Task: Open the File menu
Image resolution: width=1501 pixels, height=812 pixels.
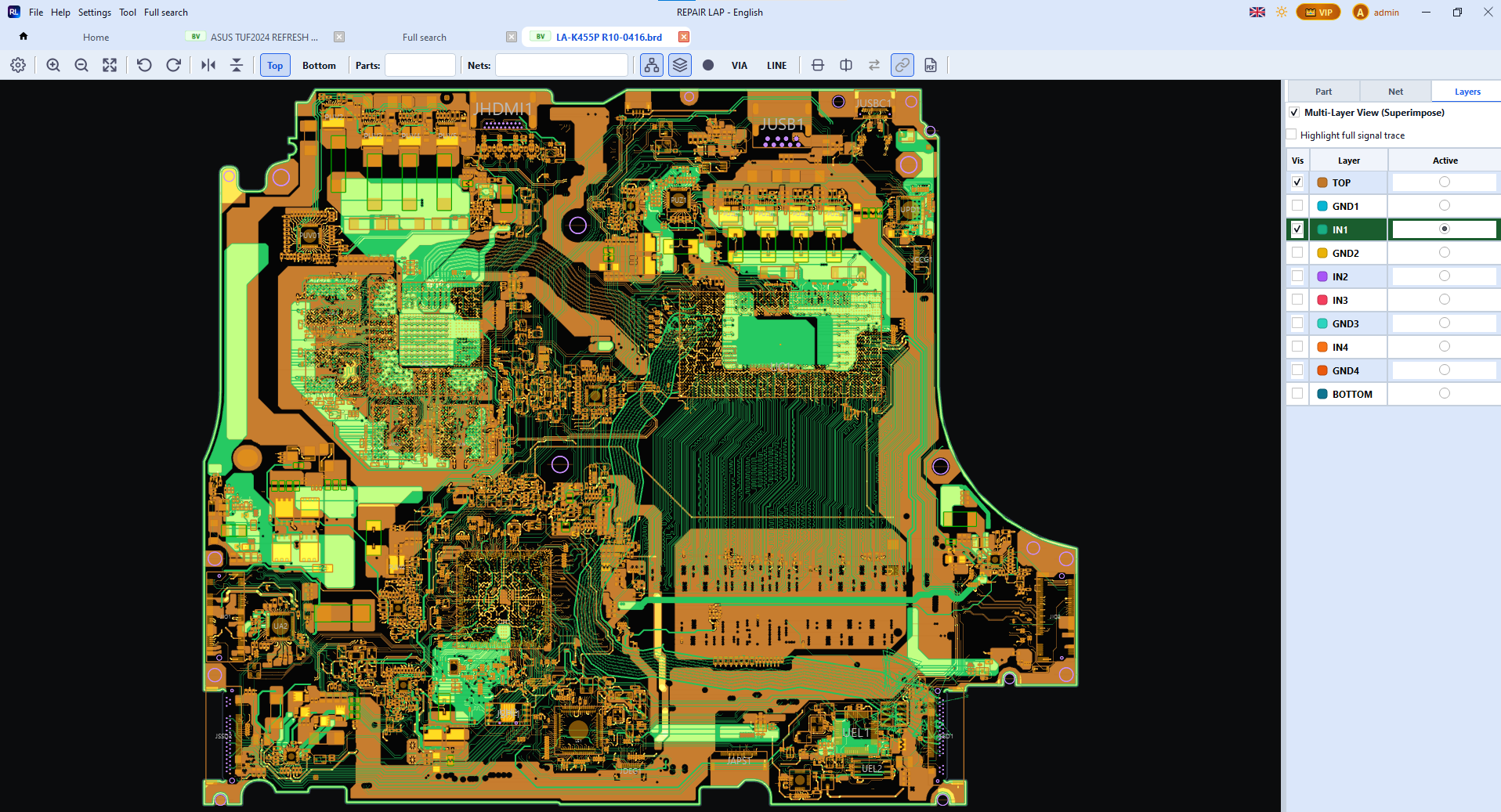Action: click(36, 13)
